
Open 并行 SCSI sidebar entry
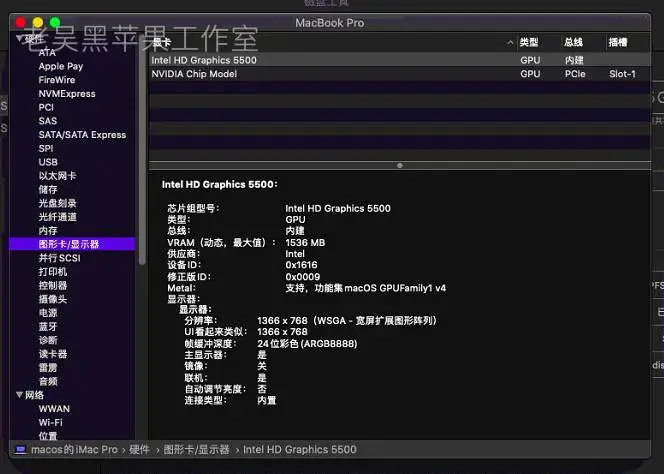59,258
